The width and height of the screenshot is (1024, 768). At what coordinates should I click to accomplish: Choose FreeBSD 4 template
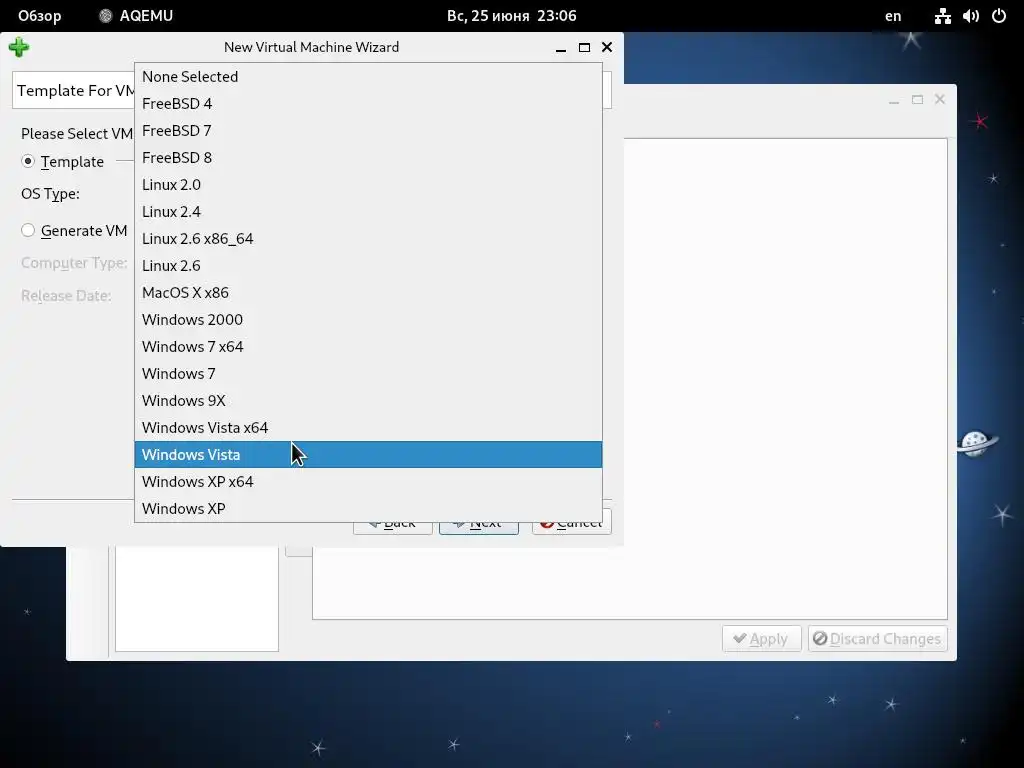(368, 103)
